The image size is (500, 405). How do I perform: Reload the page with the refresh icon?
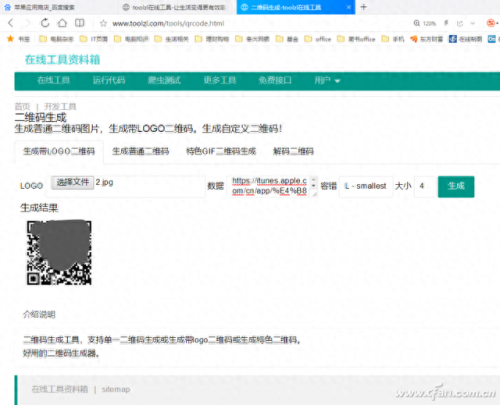pyautogui.click(x=45, y=23)
